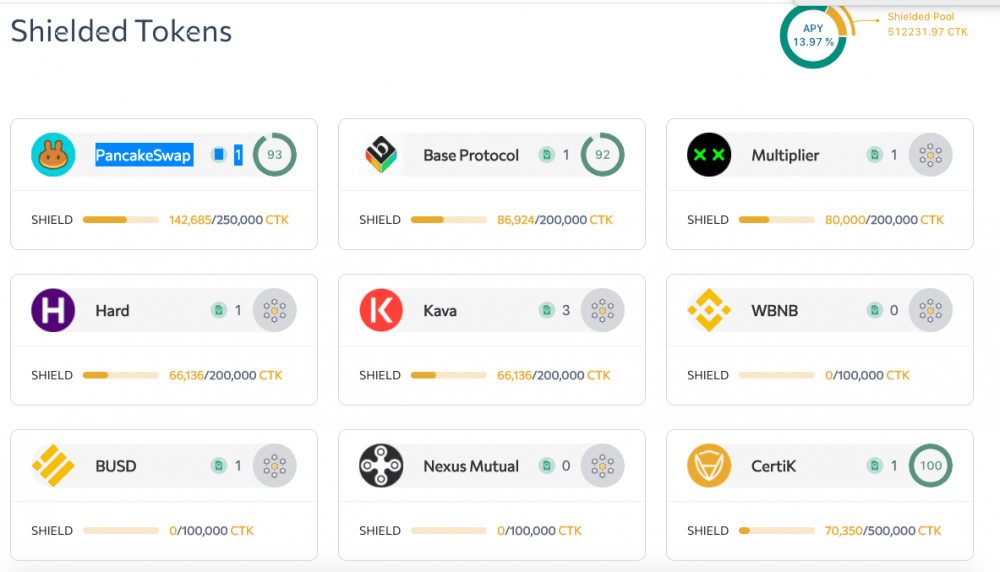
Task: Click Kava audit count badge icon
Action: point(546,310)
